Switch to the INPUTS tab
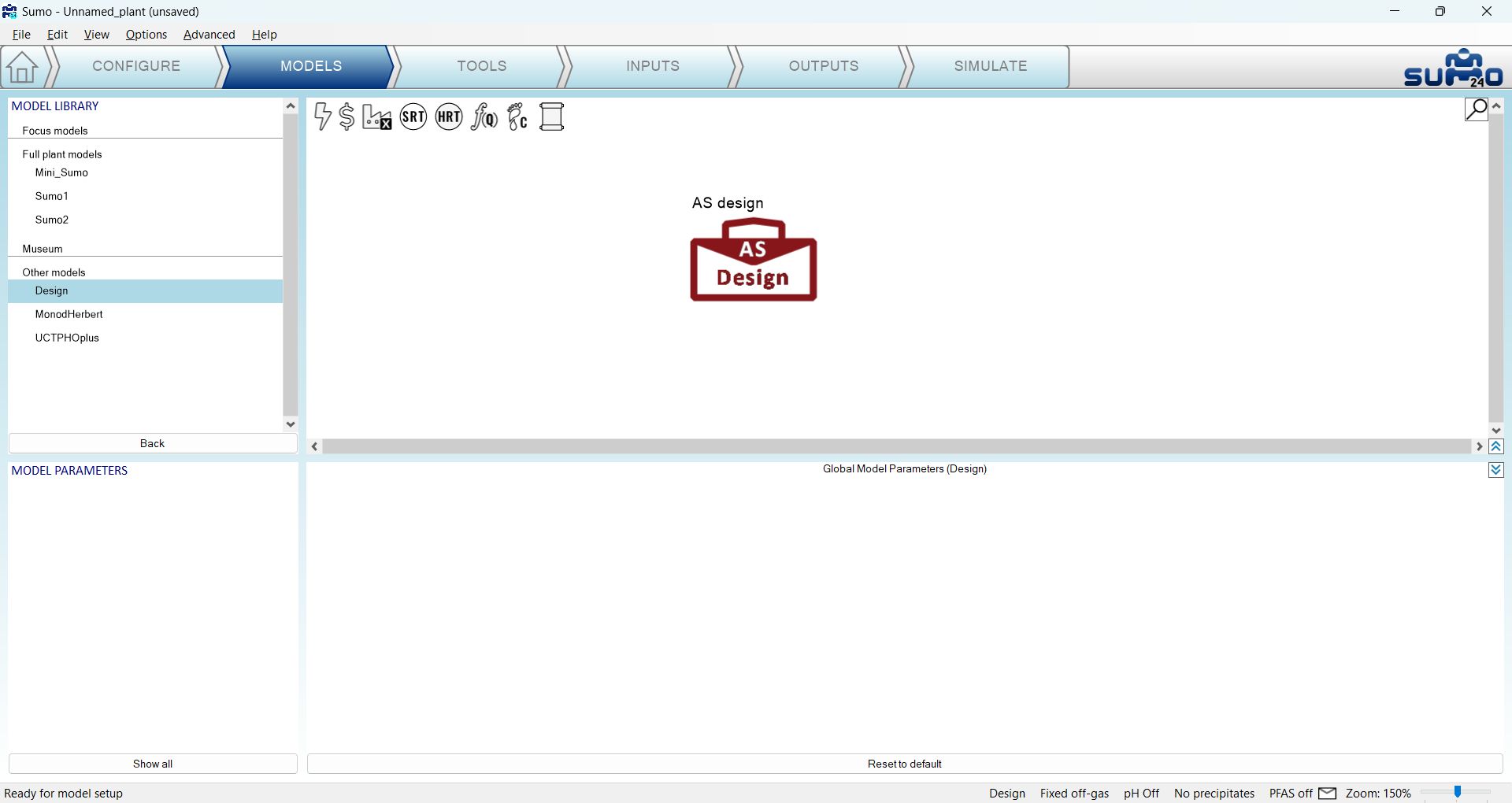 pyautogui.click(x=653, y=66)
